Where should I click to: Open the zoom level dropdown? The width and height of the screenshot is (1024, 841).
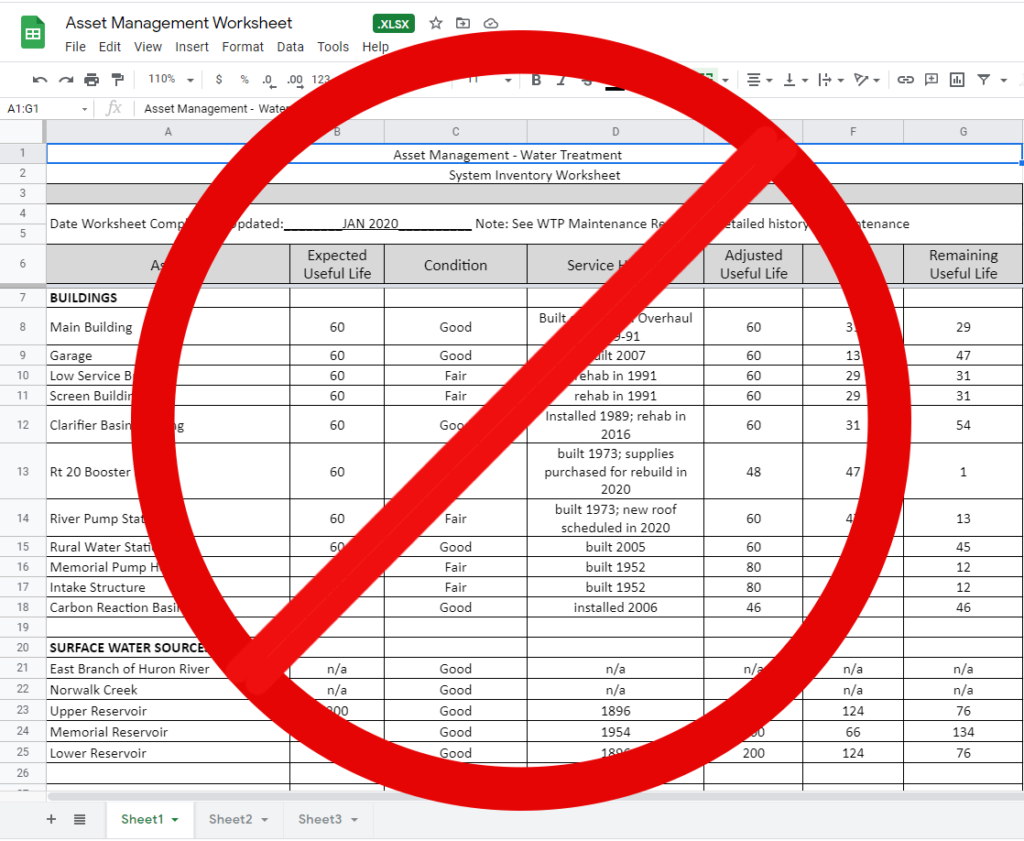pyautogui.click(x=170, y=78)
